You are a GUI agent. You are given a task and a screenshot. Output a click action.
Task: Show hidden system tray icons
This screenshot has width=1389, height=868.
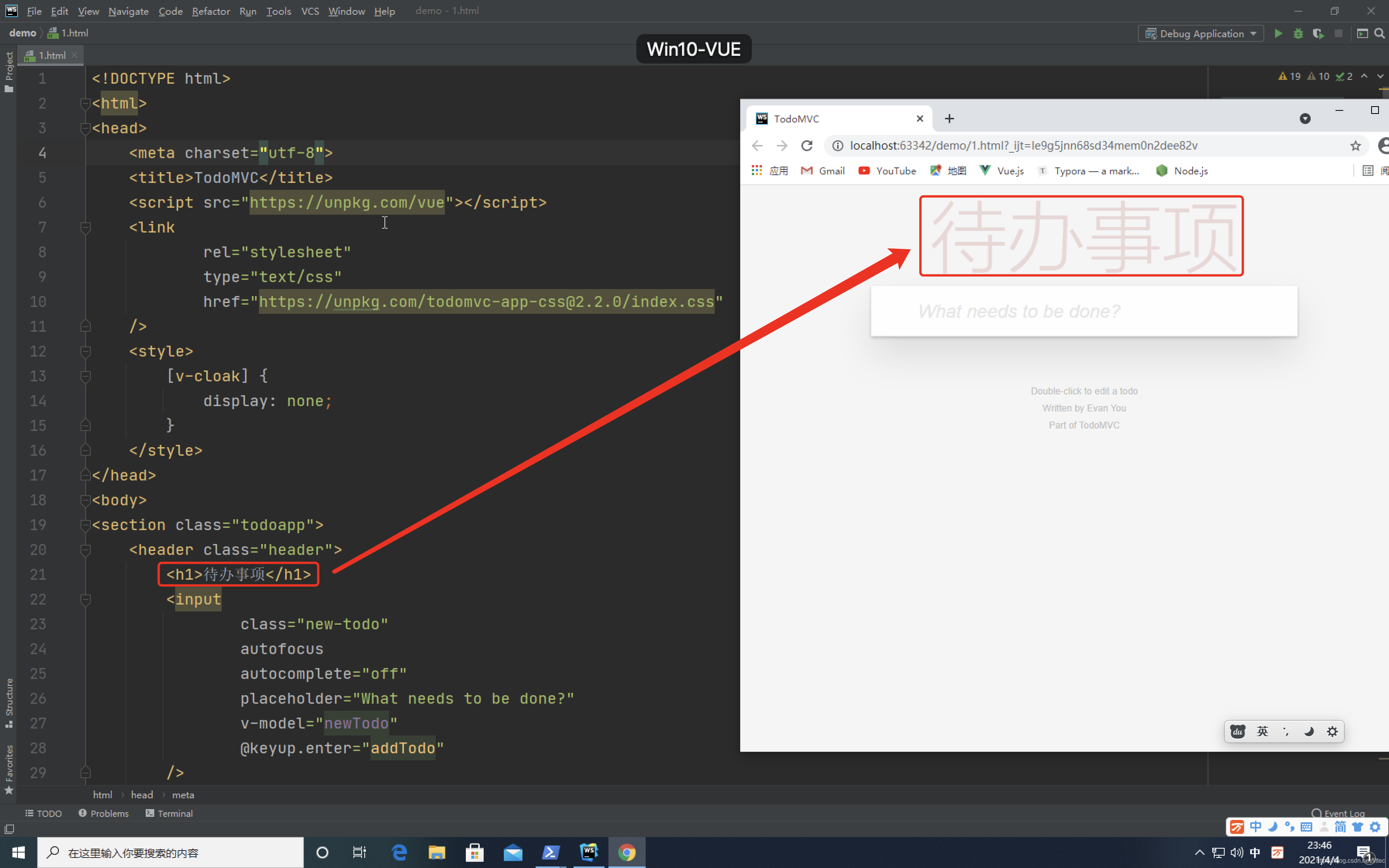coord(1199,852)
